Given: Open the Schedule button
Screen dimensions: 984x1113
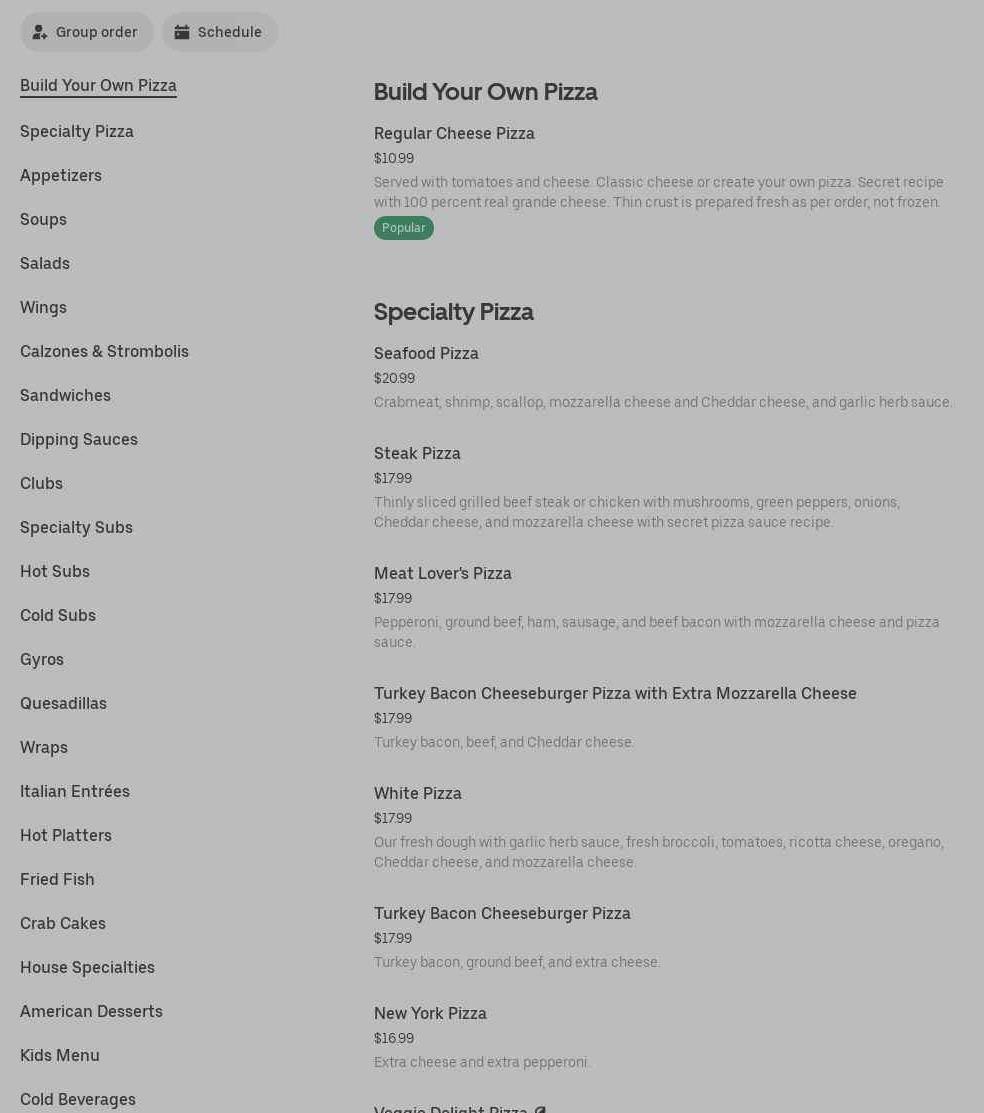Looking at the screenshot, I should point(220,32).
